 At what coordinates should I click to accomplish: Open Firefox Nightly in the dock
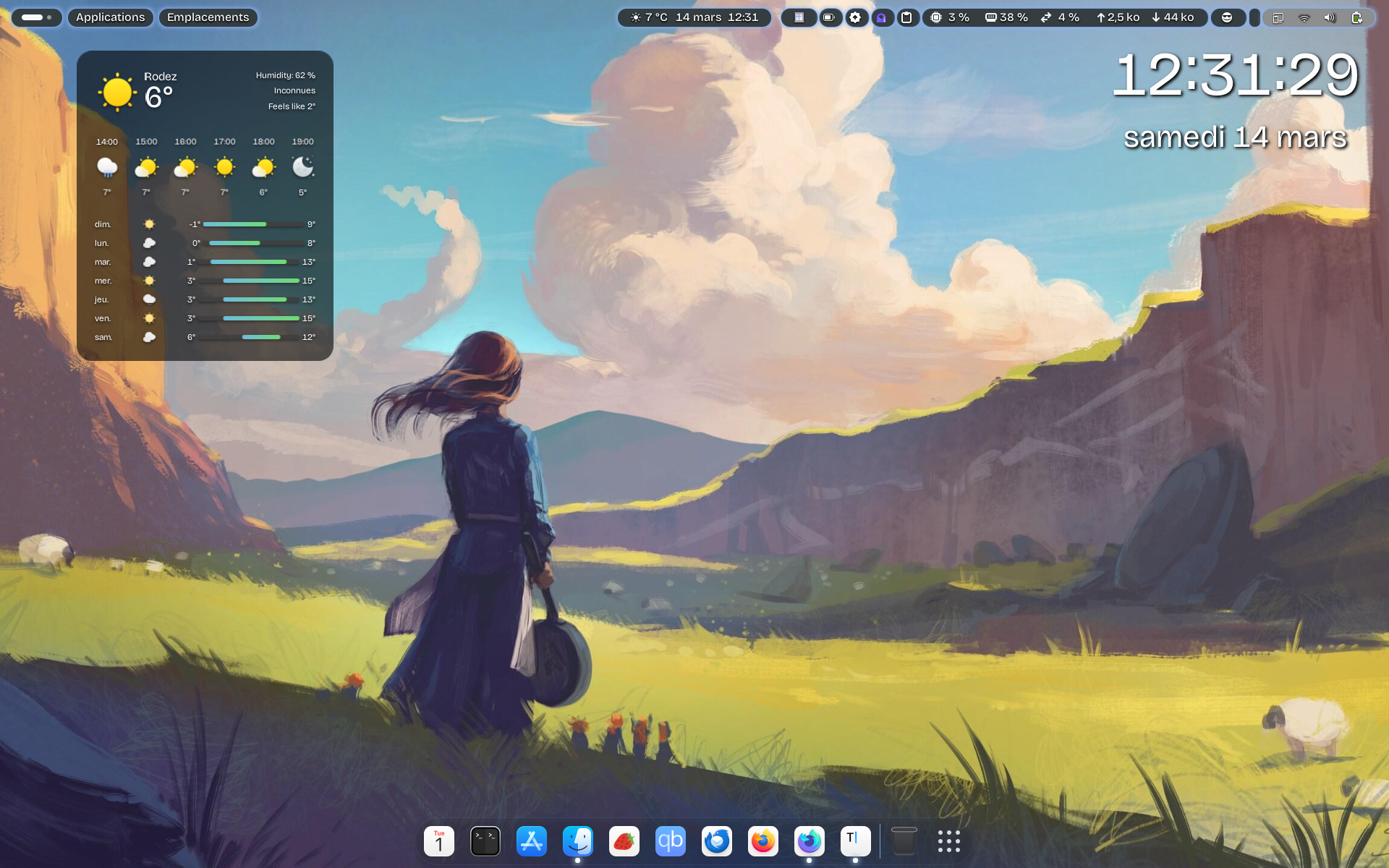(809, 841)
